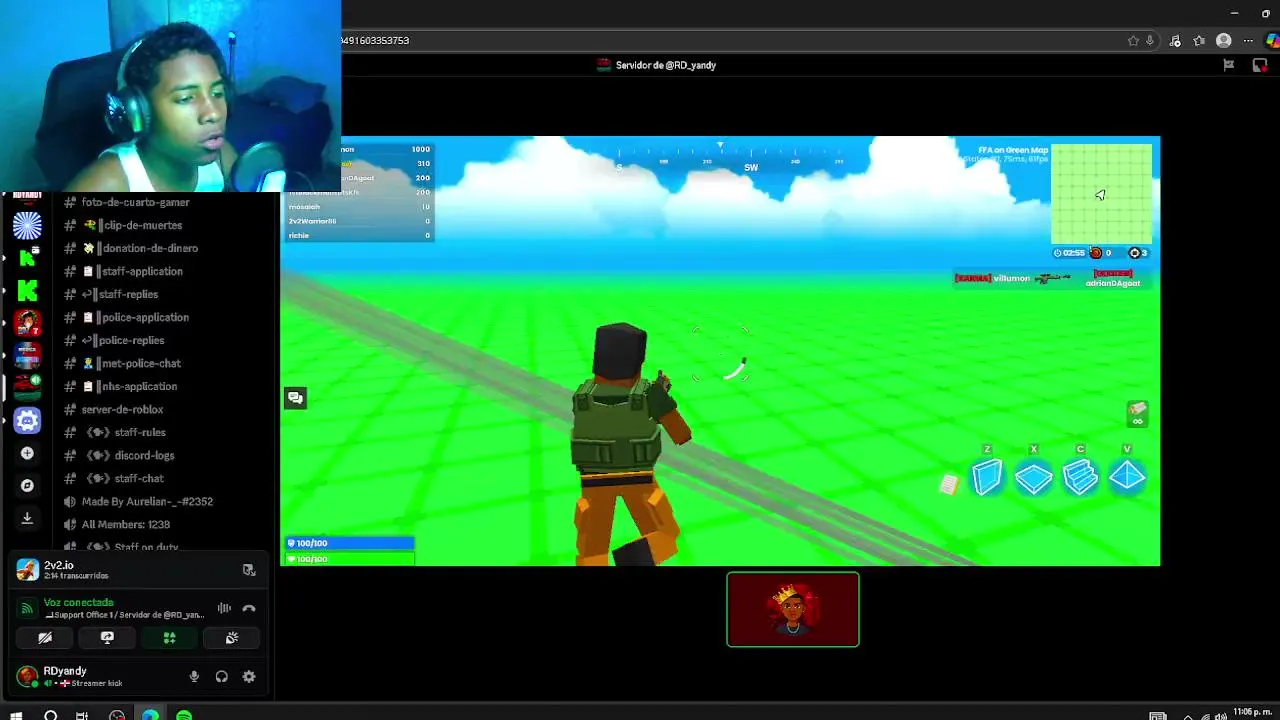Open user settings gear

click(x=249, y=677)
